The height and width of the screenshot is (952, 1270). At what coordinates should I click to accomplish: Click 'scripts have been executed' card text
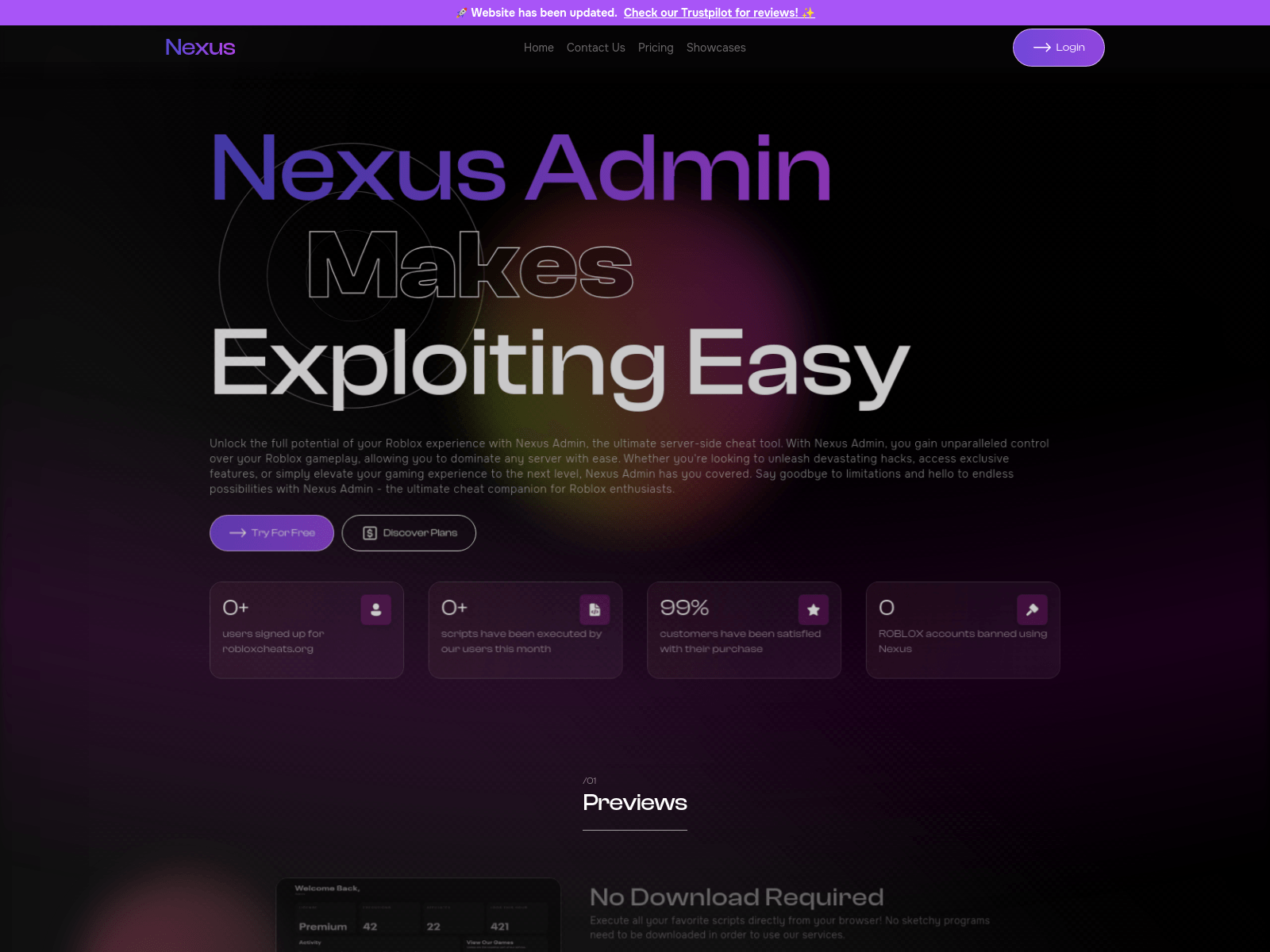(x=521, y=641)
